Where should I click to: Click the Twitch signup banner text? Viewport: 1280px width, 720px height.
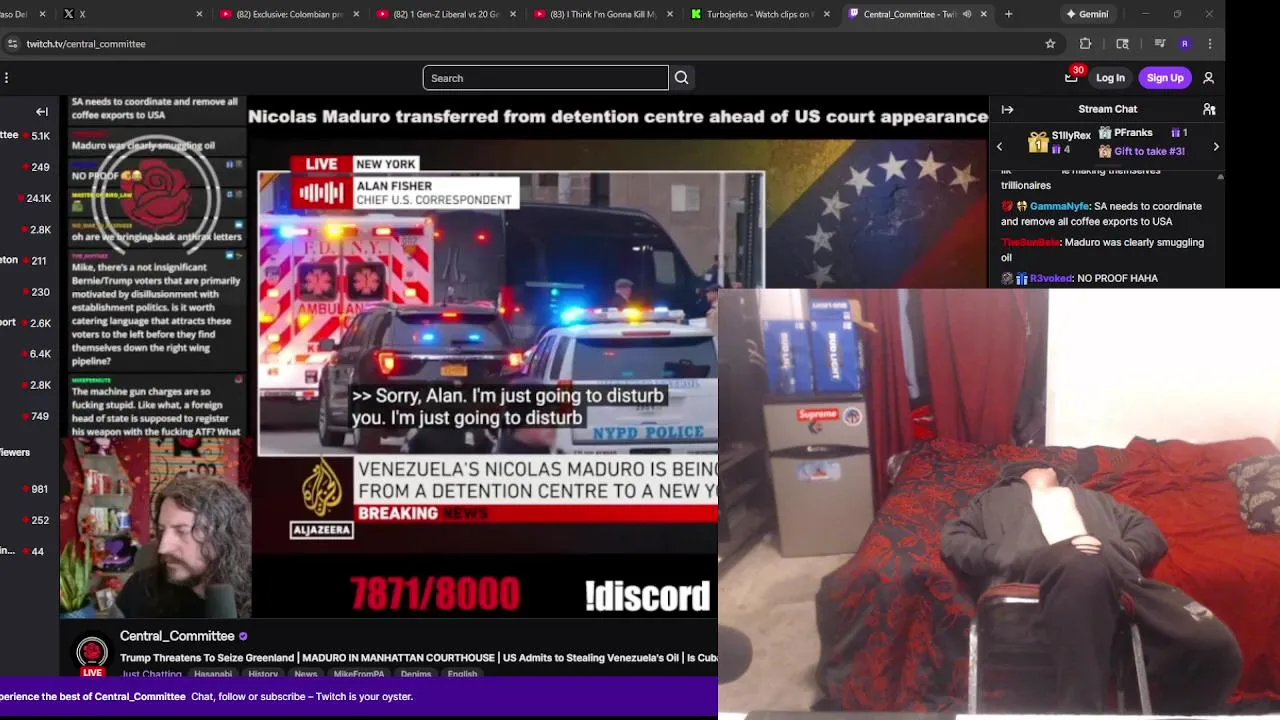click(206, 696)
